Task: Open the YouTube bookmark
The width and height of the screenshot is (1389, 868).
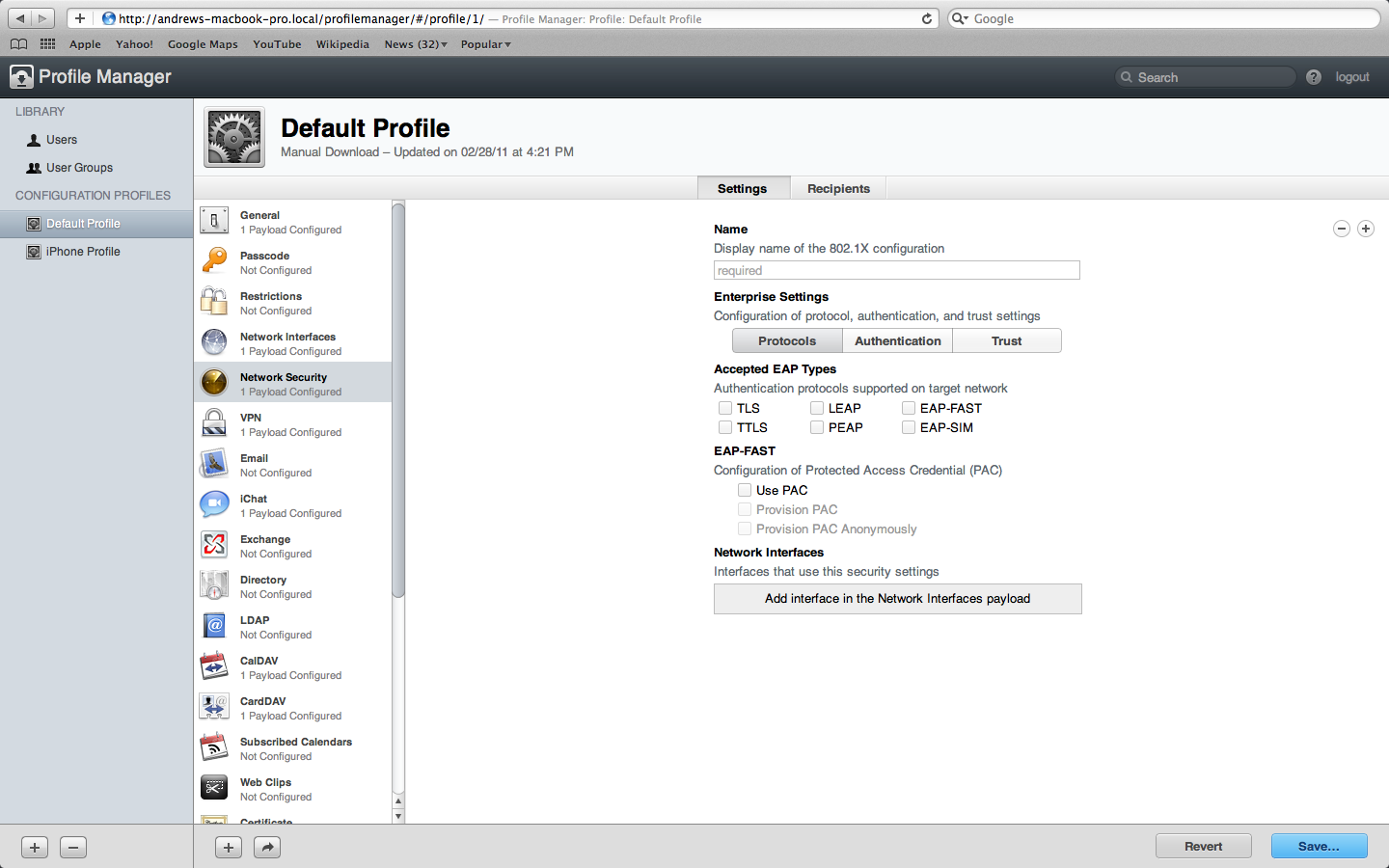Action: pyautogui.click(x=277, y=44)
